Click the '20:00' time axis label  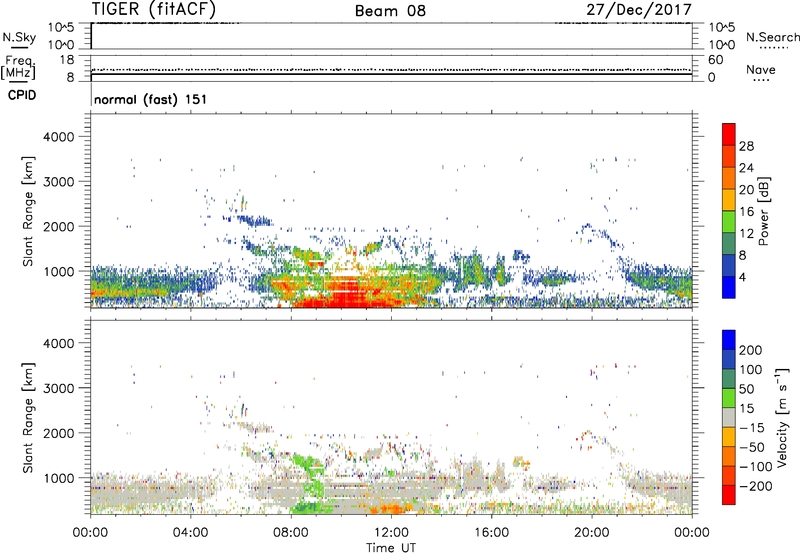(592, 533)
